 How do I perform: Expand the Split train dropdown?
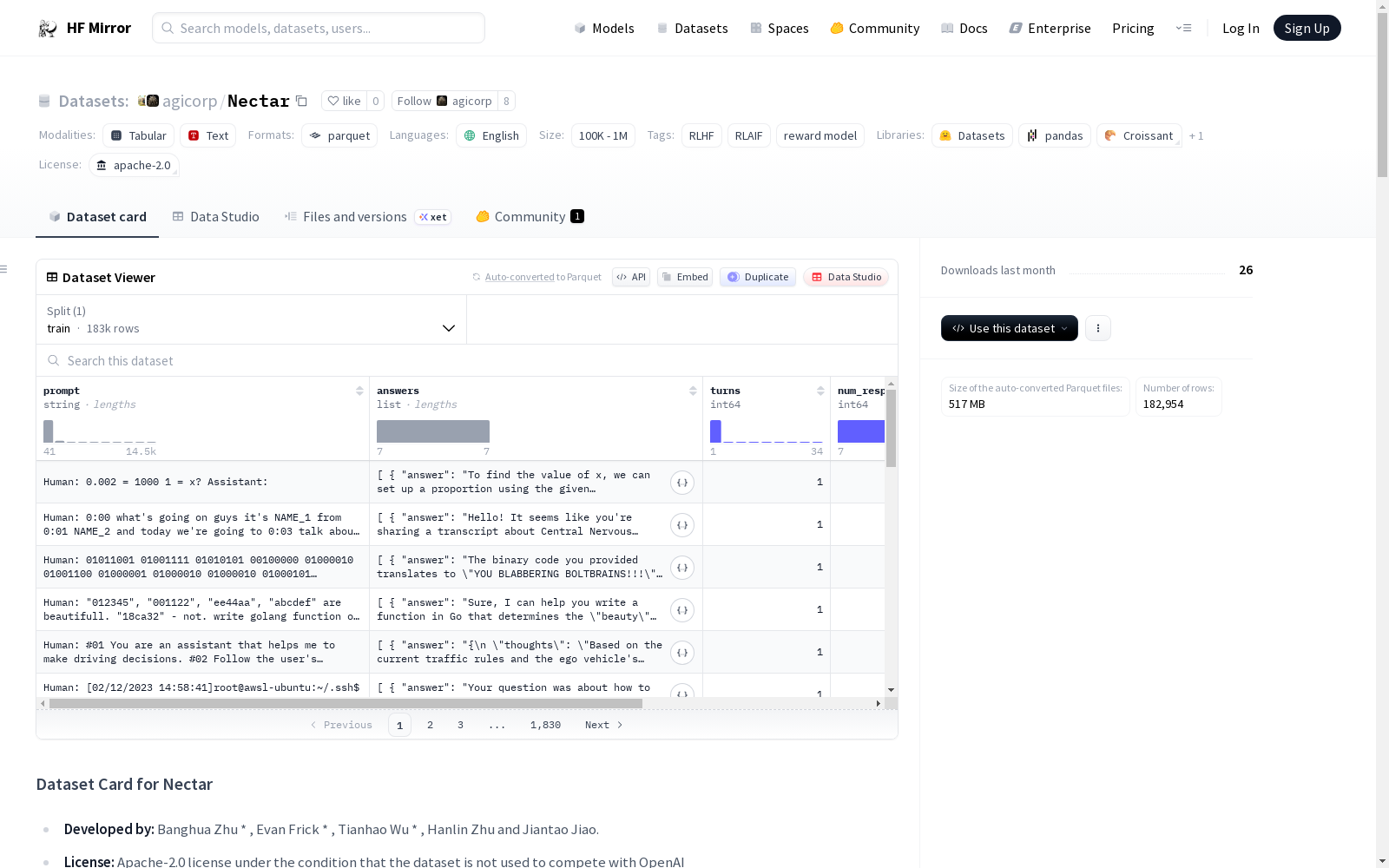point(251,319)
